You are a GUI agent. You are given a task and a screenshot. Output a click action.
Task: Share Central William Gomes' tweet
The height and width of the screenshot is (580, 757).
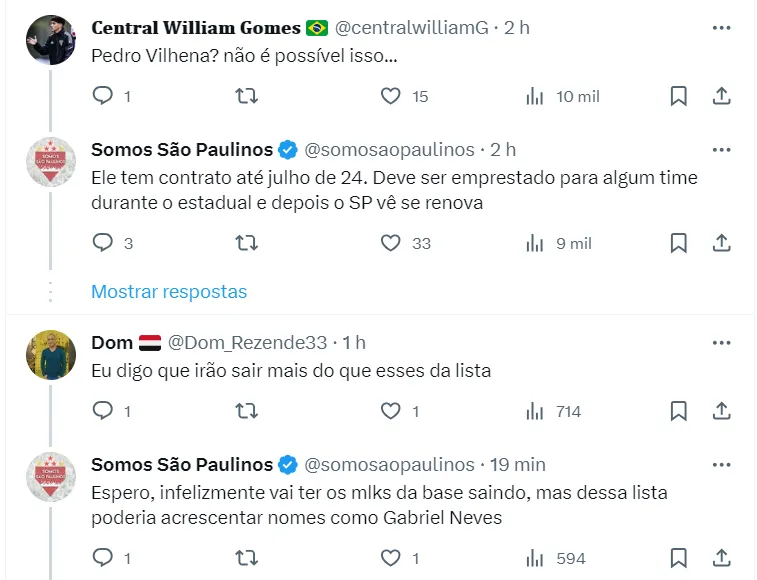(721, 96)
